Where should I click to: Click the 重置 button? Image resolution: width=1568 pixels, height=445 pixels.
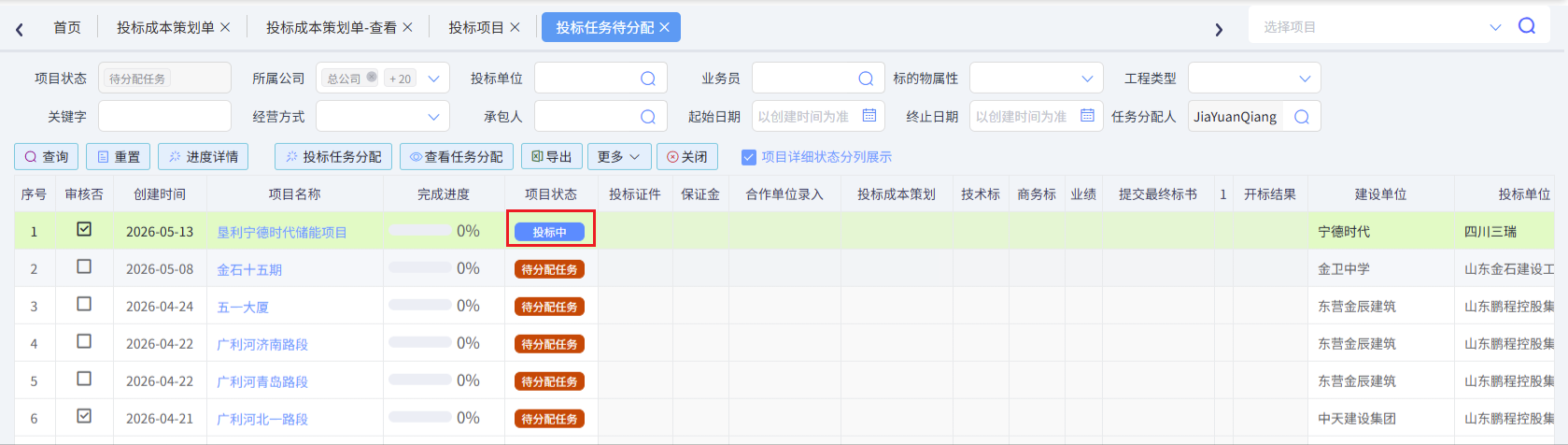click(x=118, y=157)
